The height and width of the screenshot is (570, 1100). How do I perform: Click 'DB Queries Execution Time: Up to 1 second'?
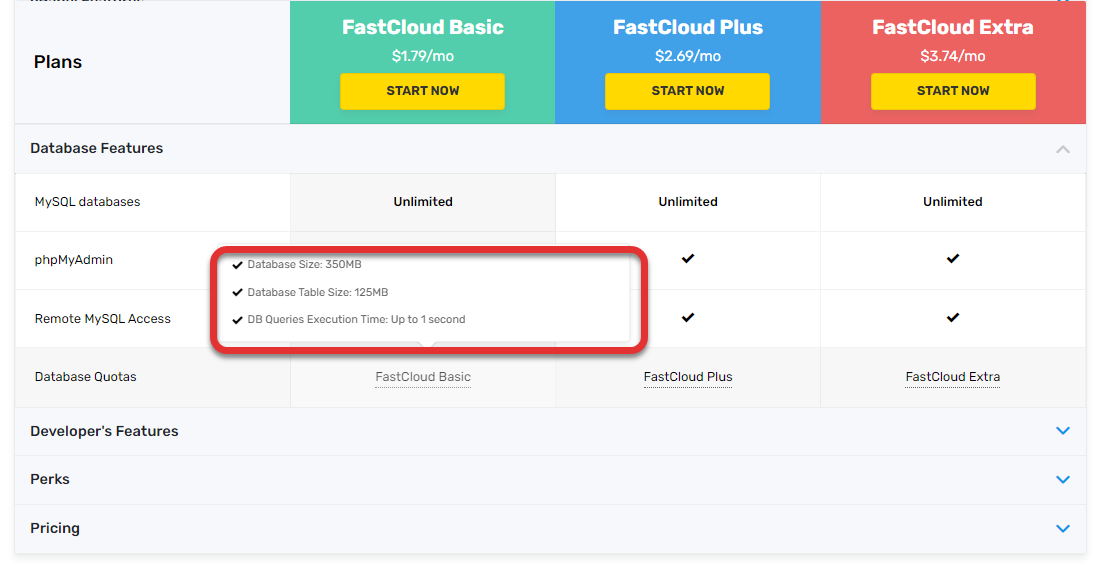[x=356, y=320]
